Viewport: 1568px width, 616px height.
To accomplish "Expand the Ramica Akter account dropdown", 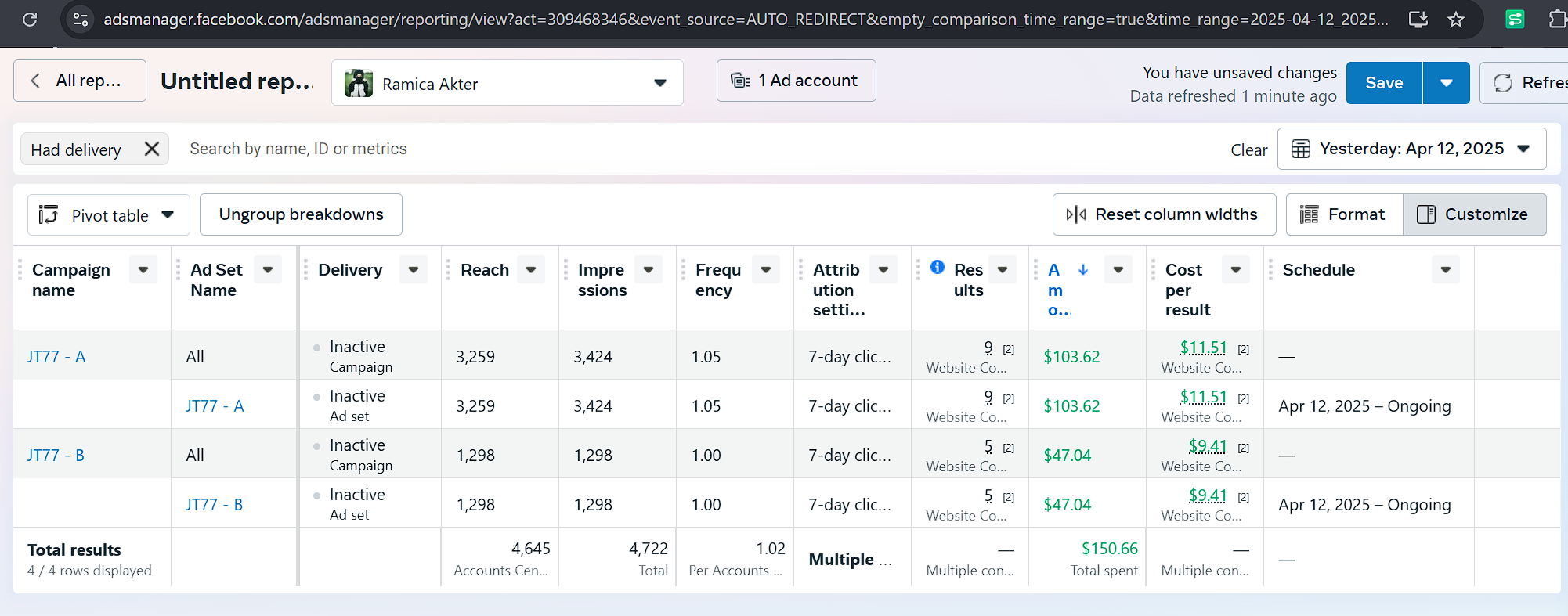I will pos(660,83).
